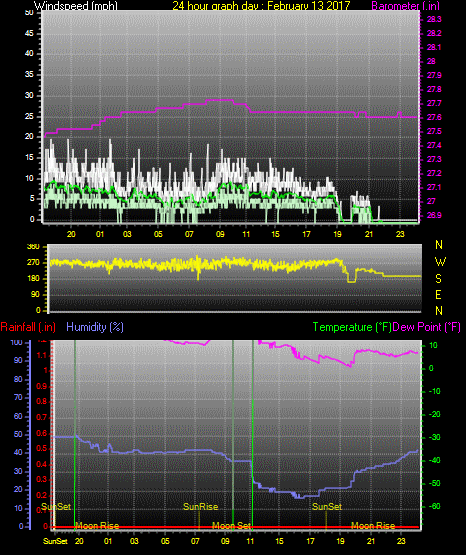The width and height of the screenshot is (466, 555).
Task: Click the 27.7 barometer scale value
Action: (x=434, y=103)
